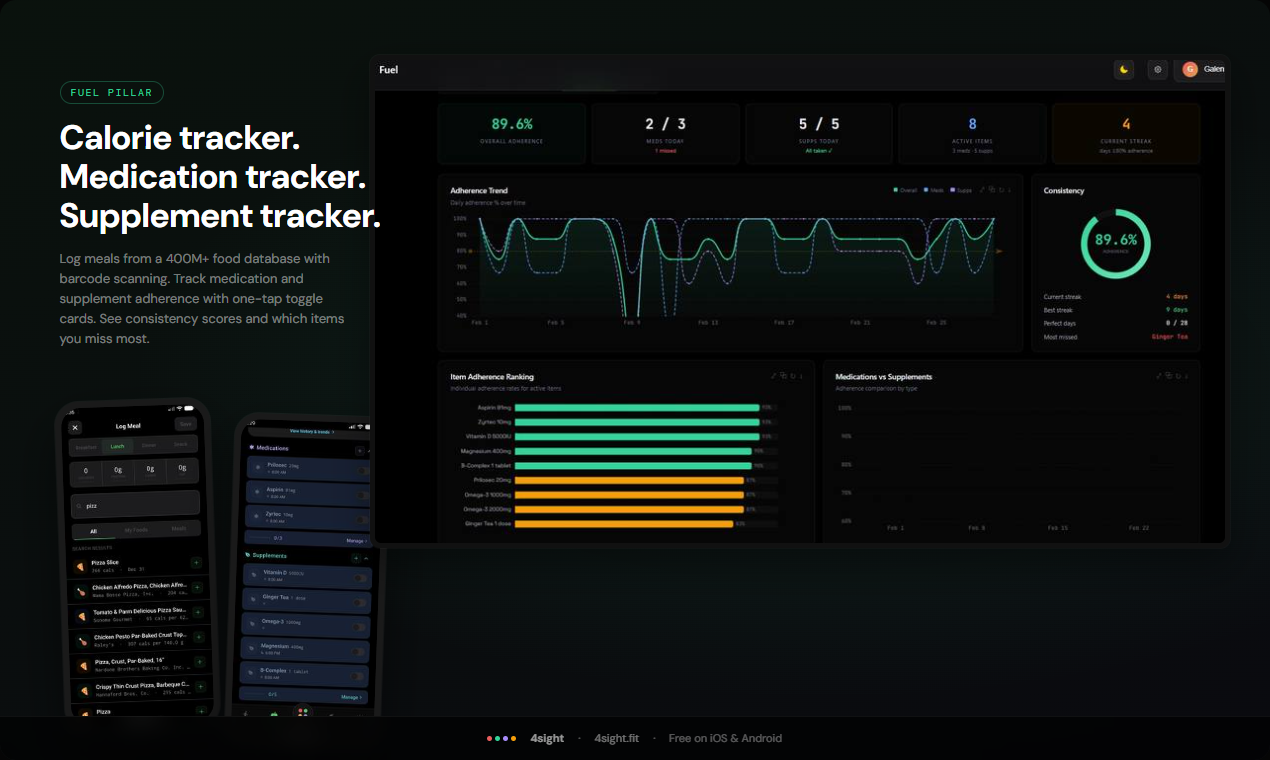Open the 4sight.fit link in footer
Image resolution: width=1270 pixels, height=760 pixels.
pyautogui.click(x=616, y=738)
